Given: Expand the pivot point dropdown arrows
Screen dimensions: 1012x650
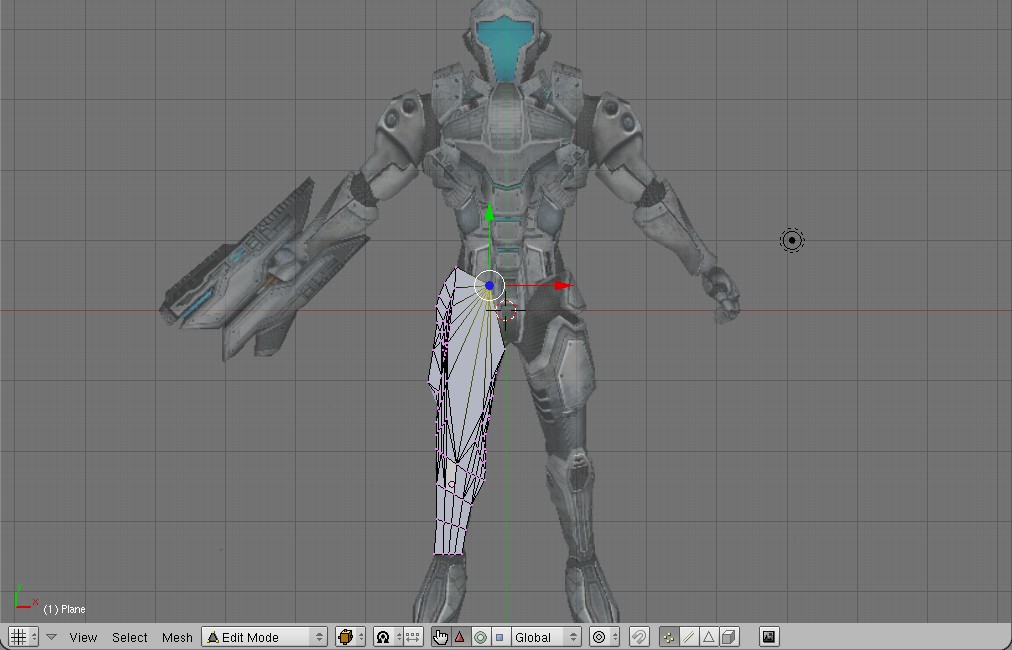Looking at the screenshot, I should (398, 637).
